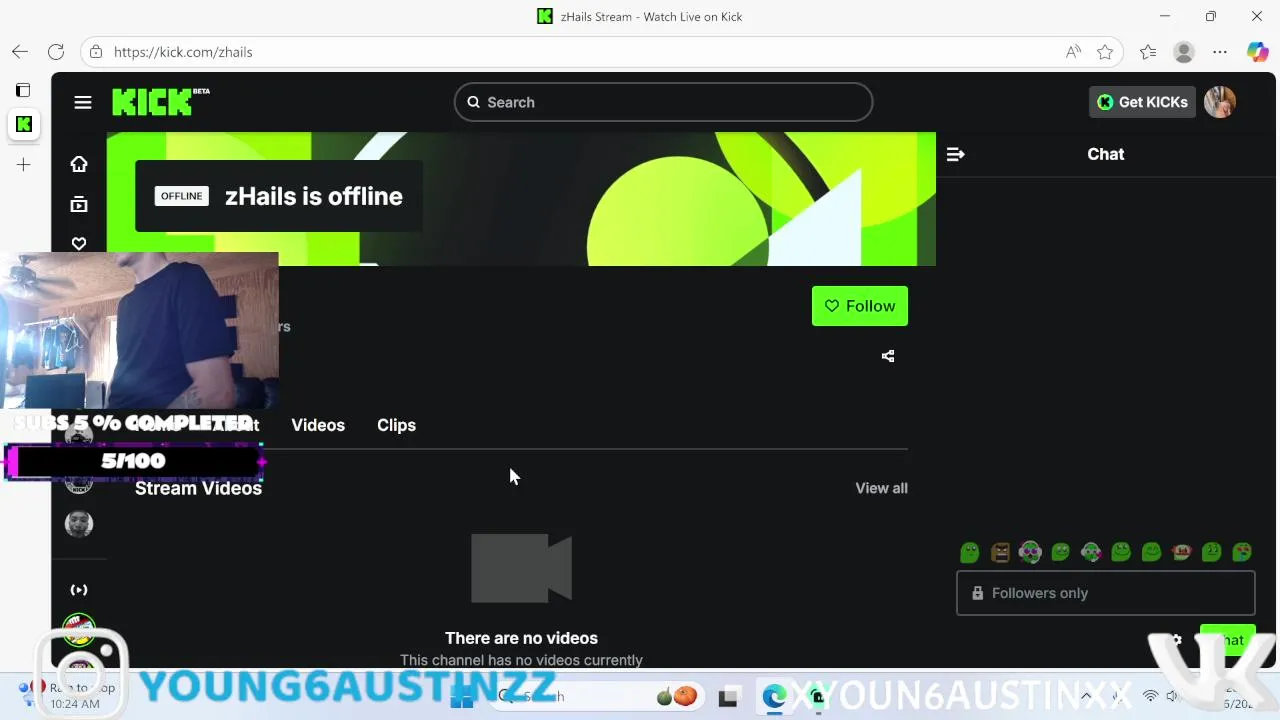Select the Kick vertical tab
Screen dimensions: 1280x720
point(24,124)
